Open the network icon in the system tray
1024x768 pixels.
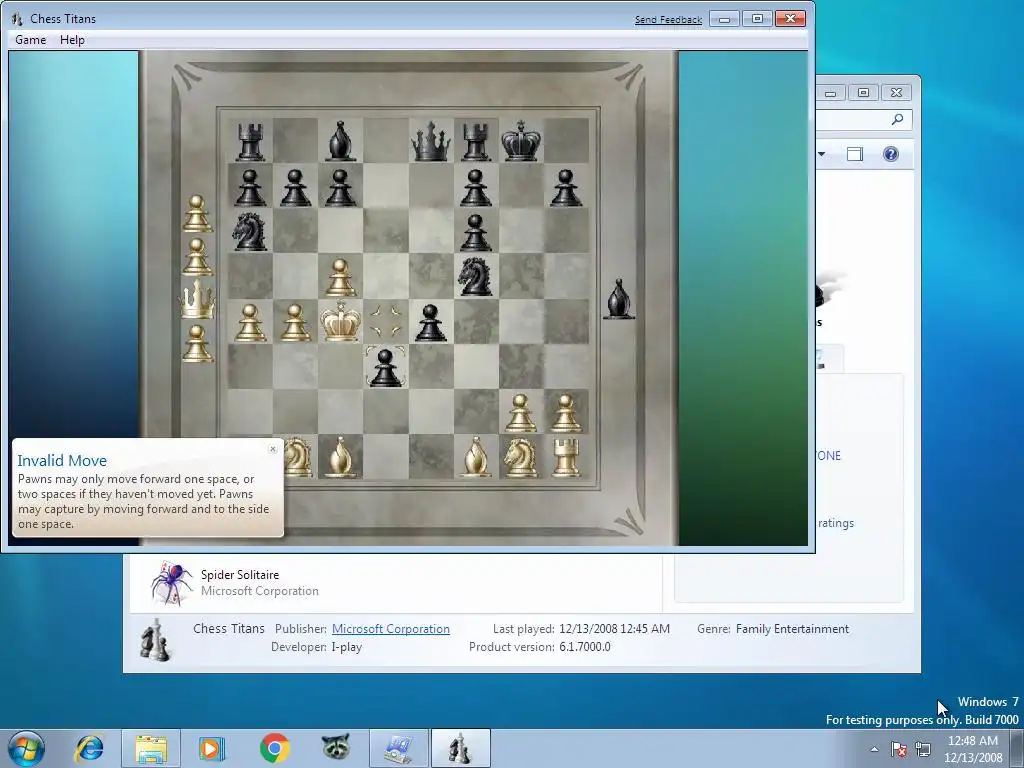(923, 749)
